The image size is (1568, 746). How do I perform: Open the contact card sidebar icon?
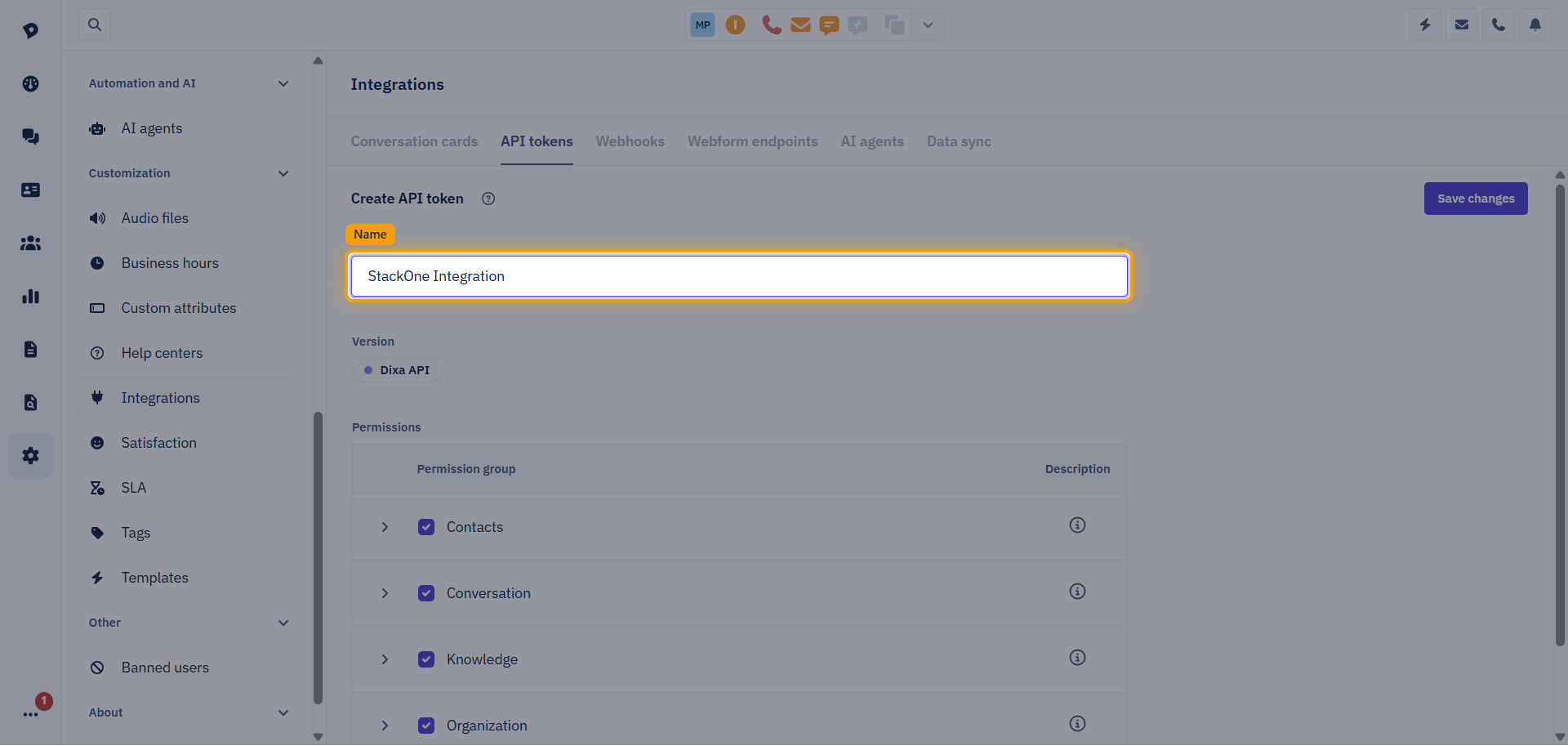pyautogui.click(x=30, y=190)
